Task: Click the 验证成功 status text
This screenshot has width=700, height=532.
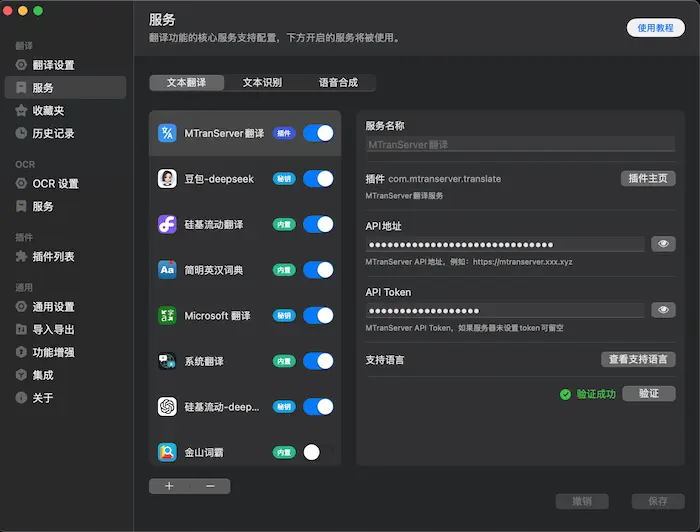Action: pyautogui.click(x=596, y=394)
